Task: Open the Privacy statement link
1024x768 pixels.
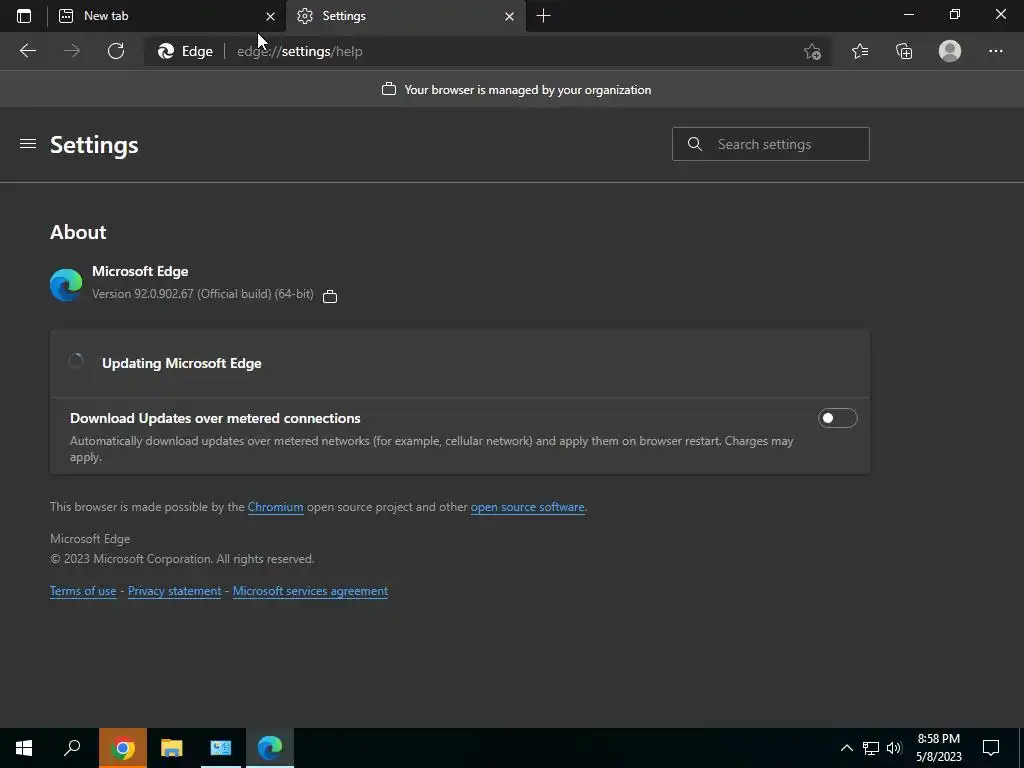Action: pyautogui.click(x=174, y=591)
